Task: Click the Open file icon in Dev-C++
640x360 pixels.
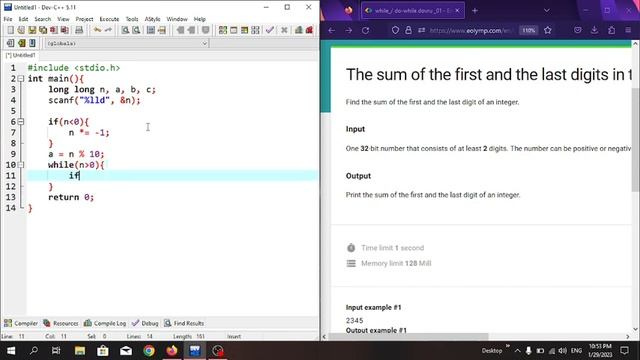Action: pyautogui.click(x=21, y=30)
